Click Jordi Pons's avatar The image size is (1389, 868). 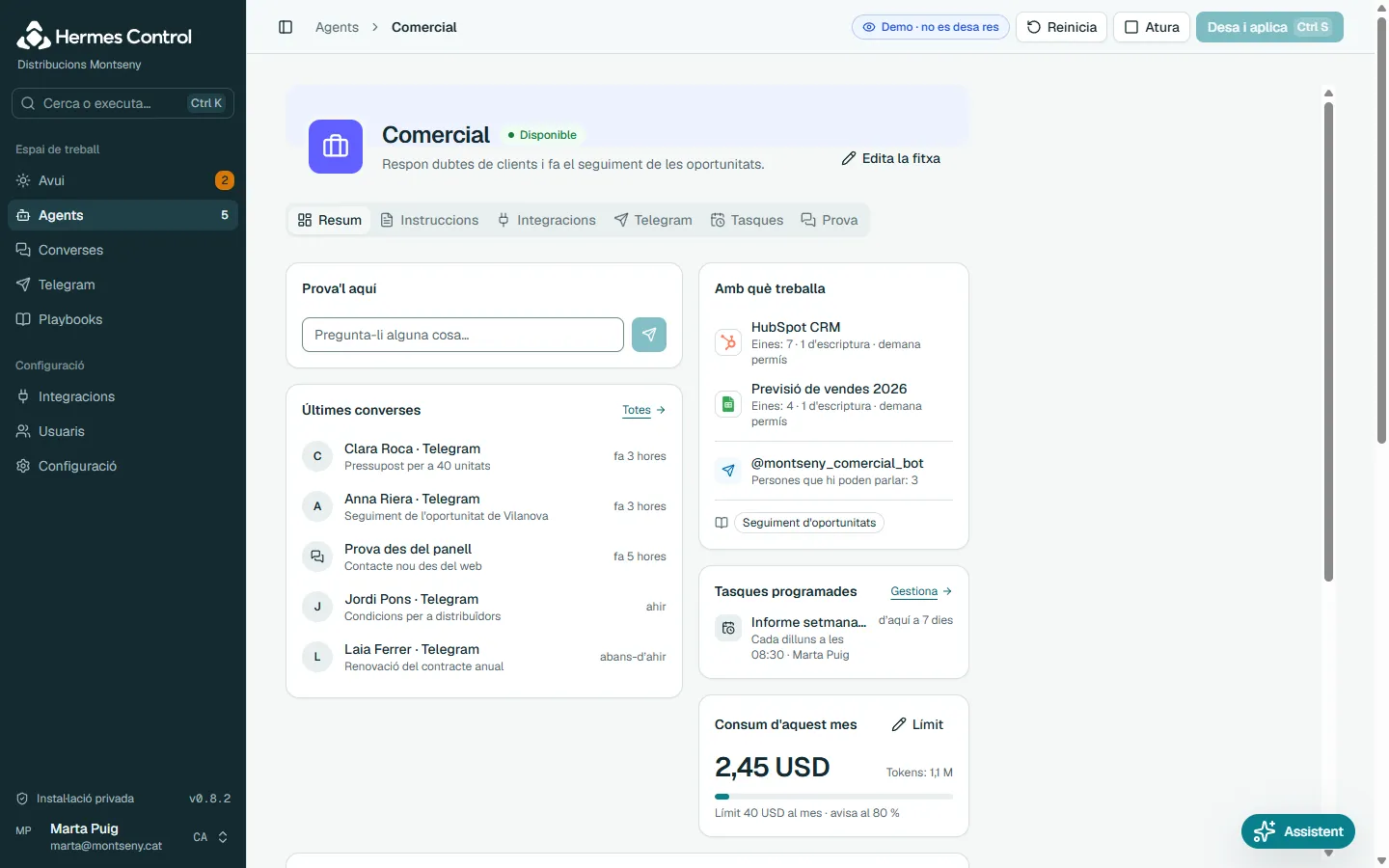click(x=317, y=607)
